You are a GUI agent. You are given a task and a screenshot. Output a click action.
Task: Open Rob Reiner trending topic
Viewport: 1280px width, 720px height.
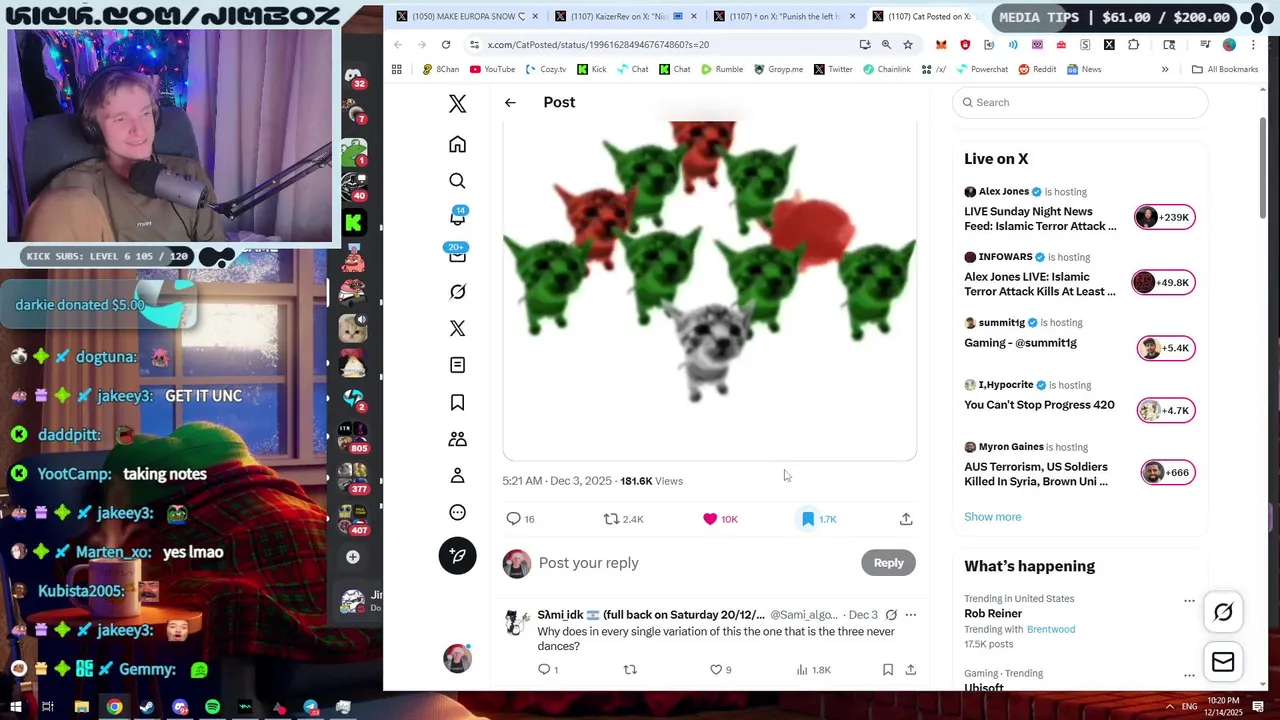click(x=1079, y=621)
